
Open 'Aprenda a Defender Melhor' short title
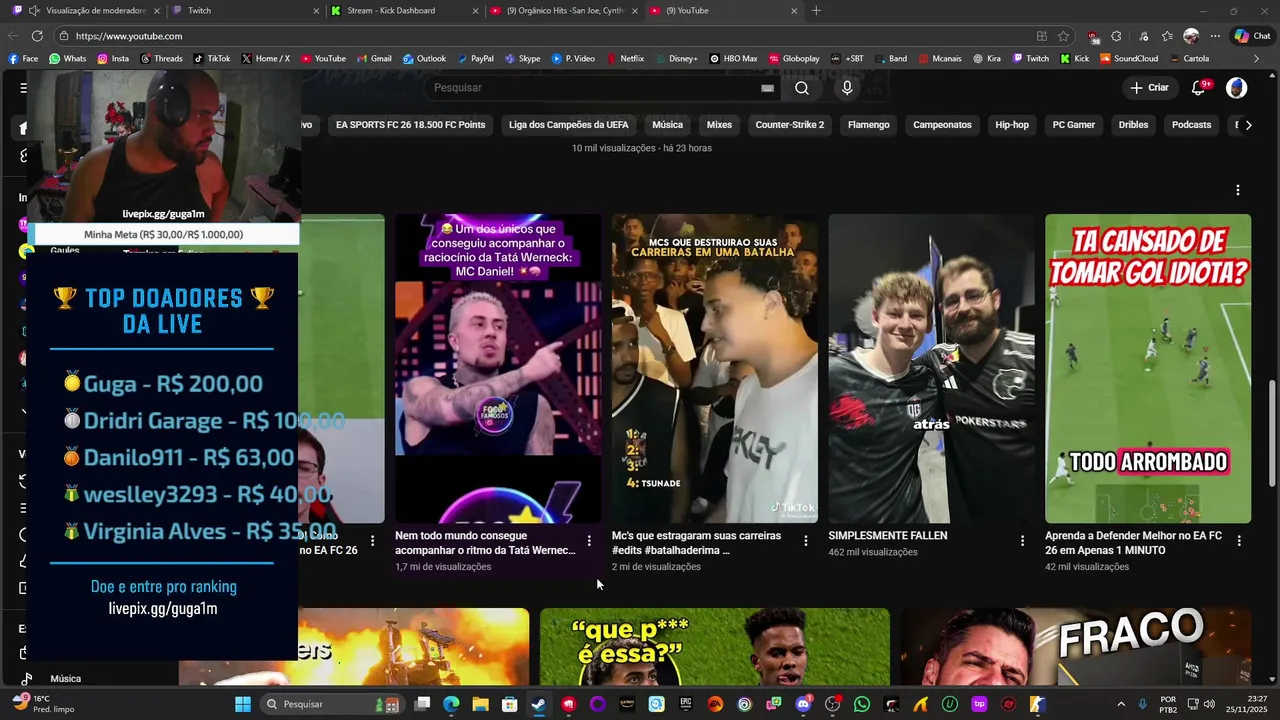click(1133, 543)
